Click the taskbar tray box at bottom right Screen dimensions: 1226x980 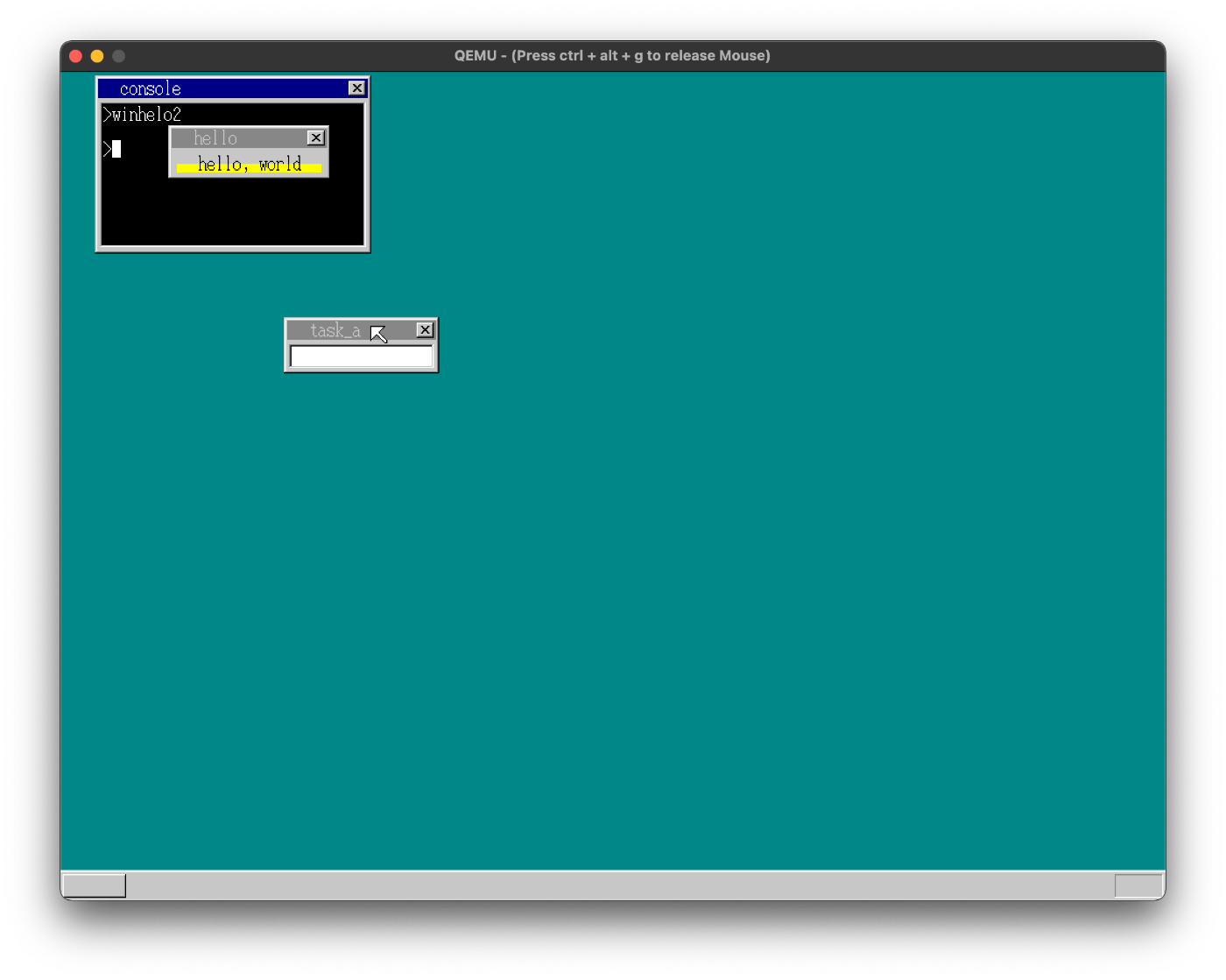1138,885
